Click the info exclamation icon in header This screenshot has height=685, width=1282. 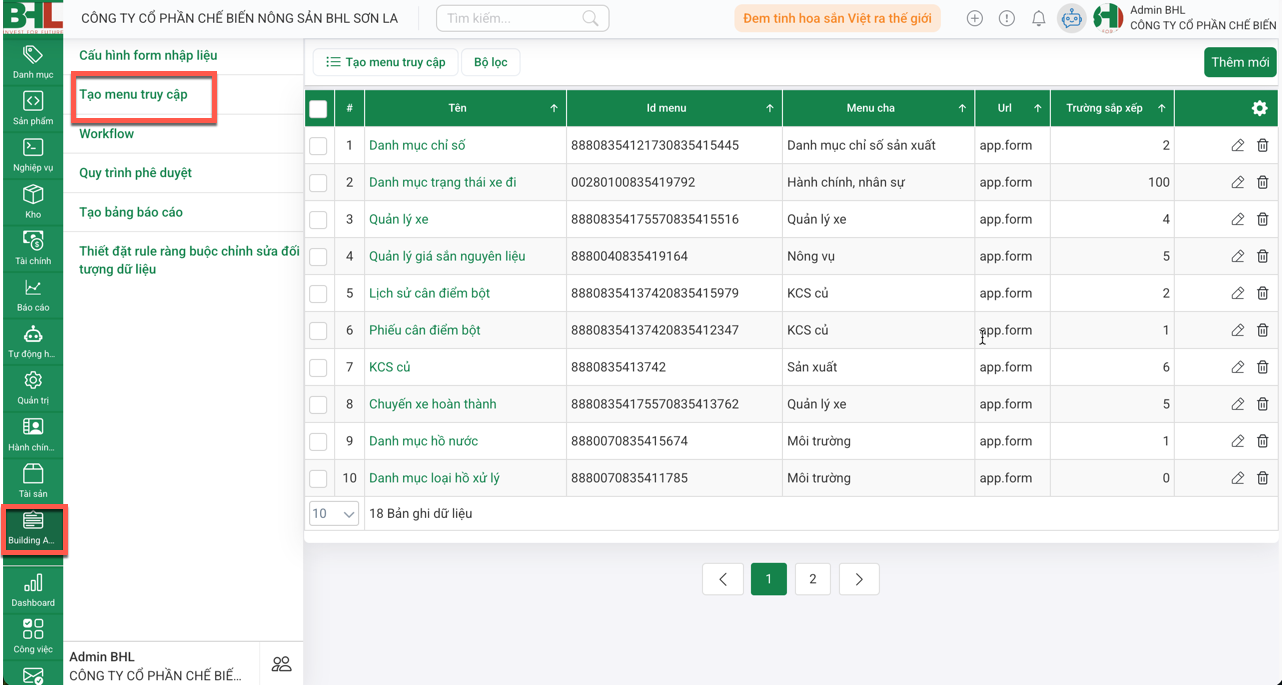click(x=1006, y=18)
